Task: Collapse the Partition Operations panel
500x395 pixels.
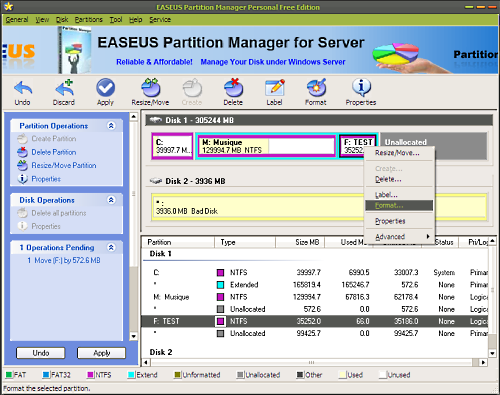Action: (x=111, y=126)
